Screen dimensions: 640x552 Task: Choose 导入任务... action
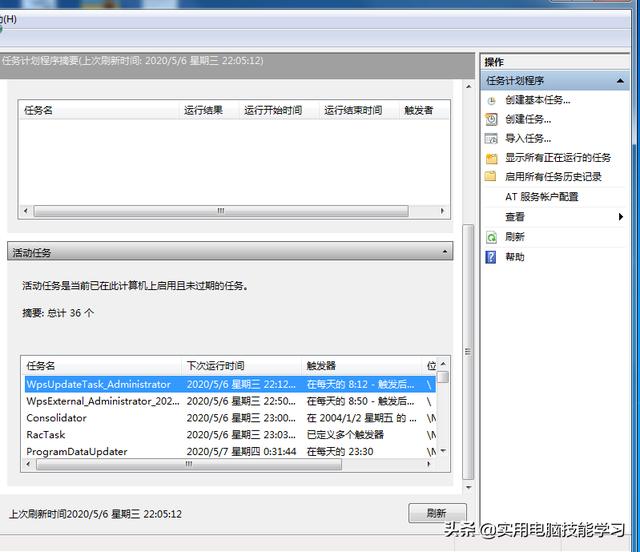(x=528, y=138)
